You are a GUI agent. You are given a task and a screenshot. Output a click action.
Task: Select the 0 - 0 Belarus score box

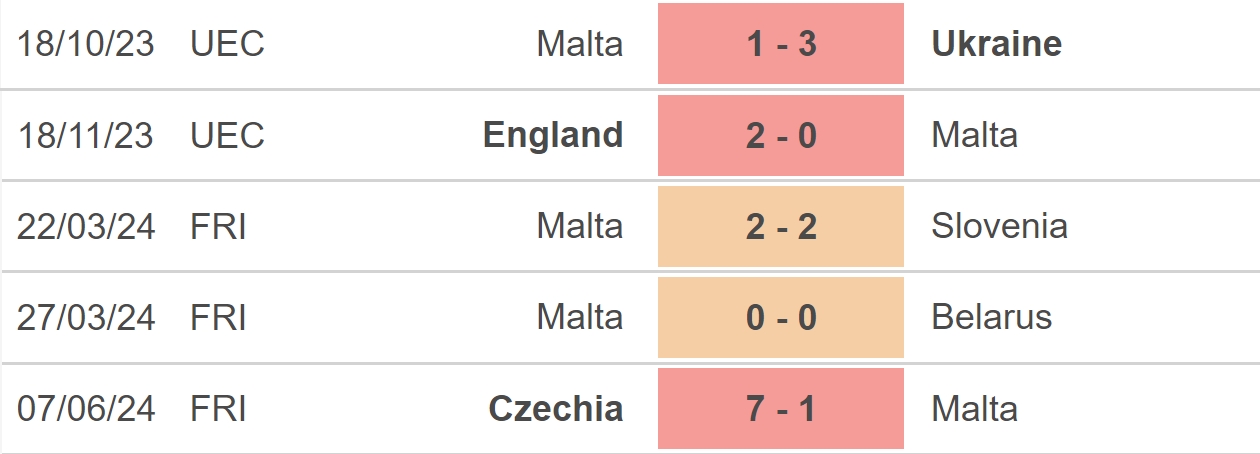coord(781,317)
